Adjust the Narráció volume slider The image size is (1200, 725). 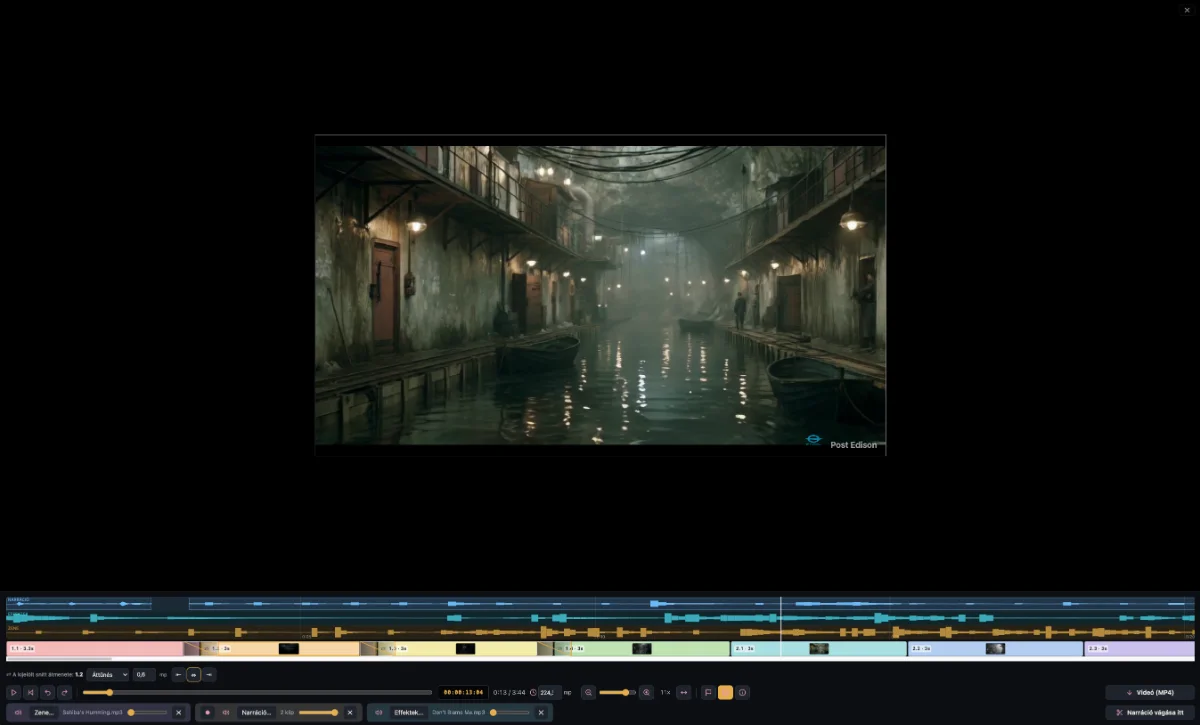point(319,713)
